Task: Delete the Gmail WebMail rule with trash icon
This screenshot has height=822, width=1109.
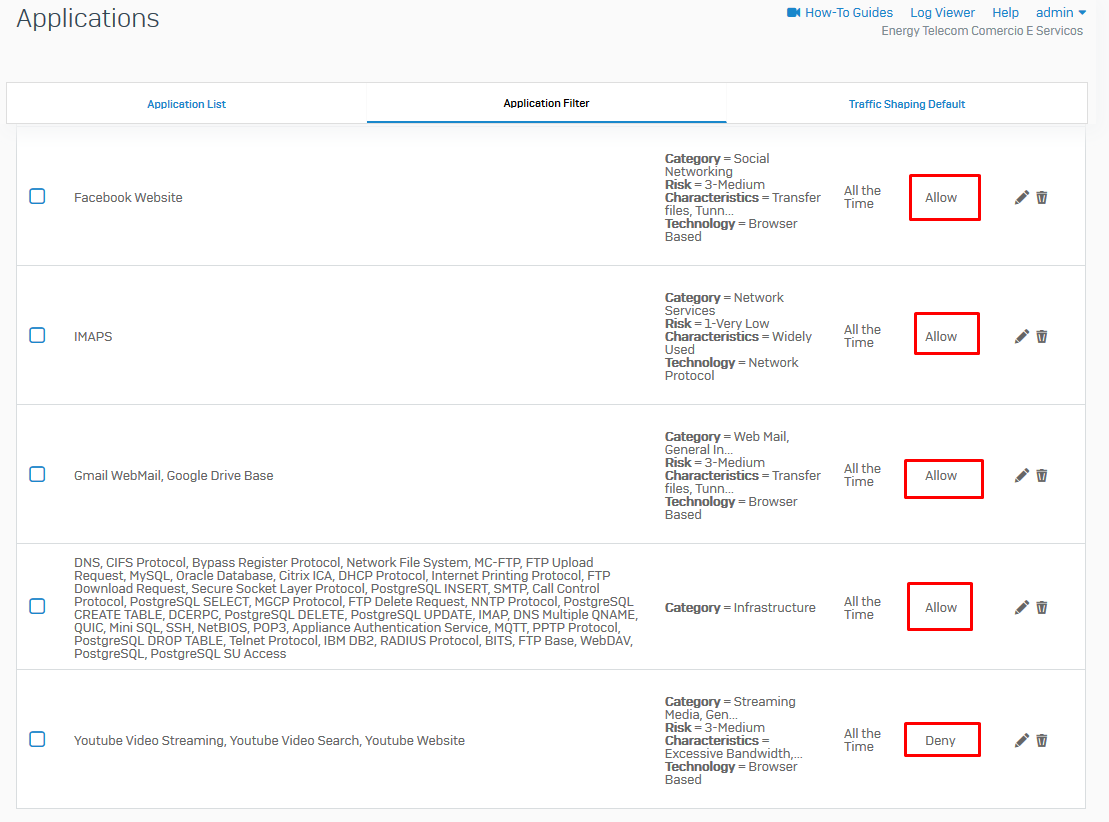Action: click(x=1042, y=475)
